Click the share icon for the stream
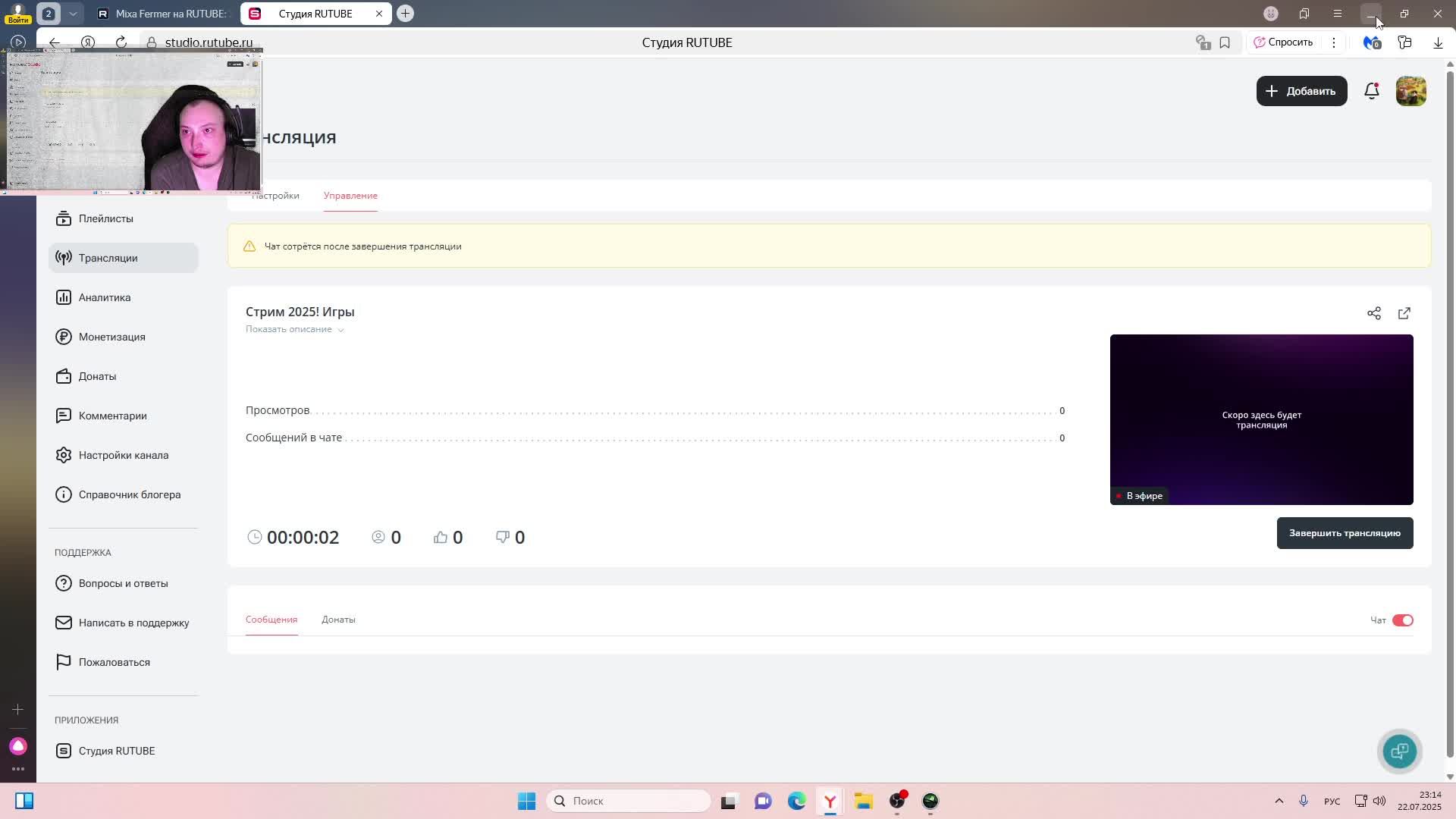Viewport: 1456px width, 819px height. click(1373, 313)
